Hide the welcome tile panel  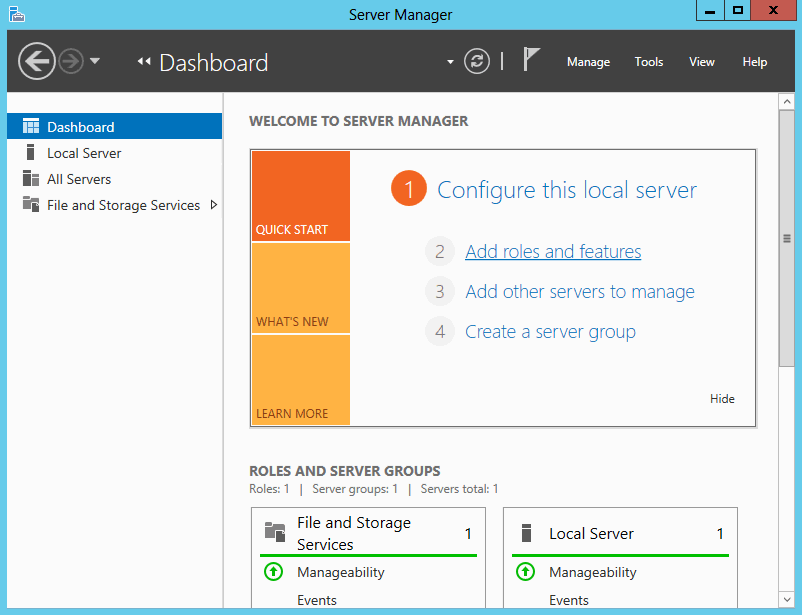point(722,399)
